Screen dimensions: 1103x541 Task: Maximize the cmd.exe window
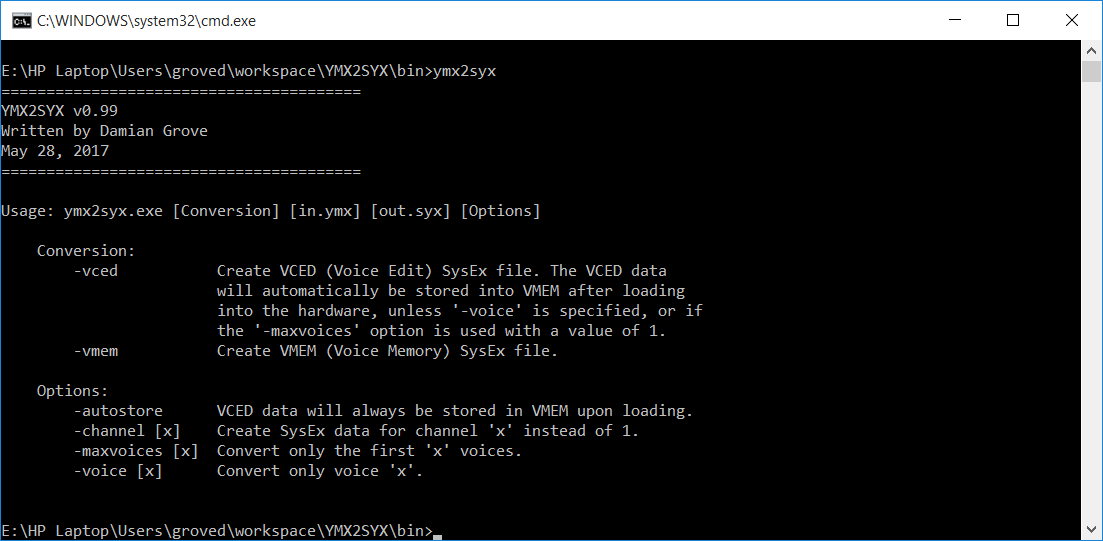click(1013, 20)
